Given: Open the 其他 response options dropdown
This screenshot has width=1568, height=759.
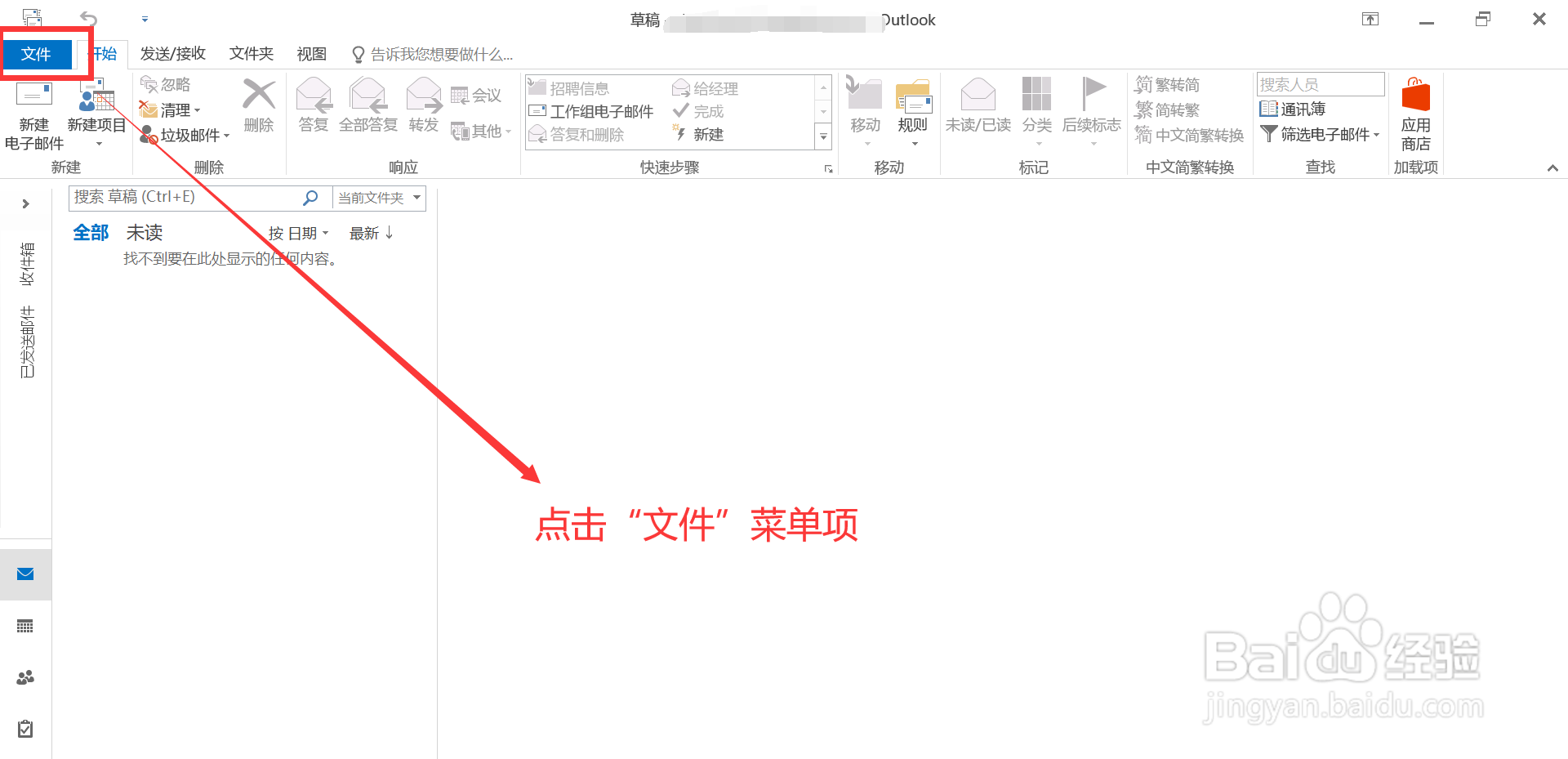Looking at the screenshot, I should click(482, 132).
